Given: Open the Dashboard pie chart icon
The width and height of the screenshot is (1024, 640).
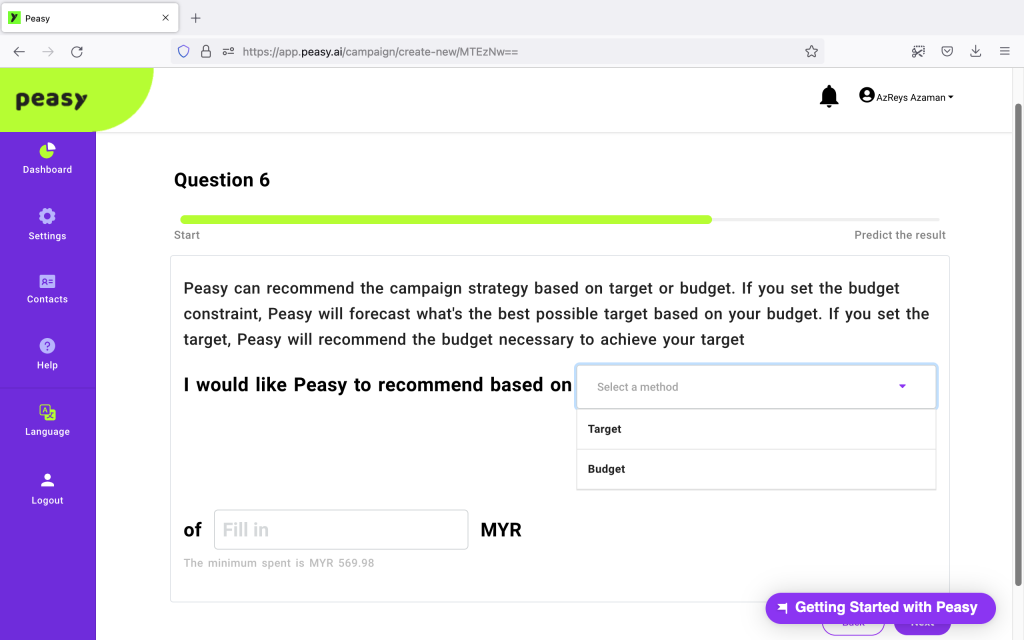Looking at the screenshot, I should pyautogui.click(x=47, y=151).
